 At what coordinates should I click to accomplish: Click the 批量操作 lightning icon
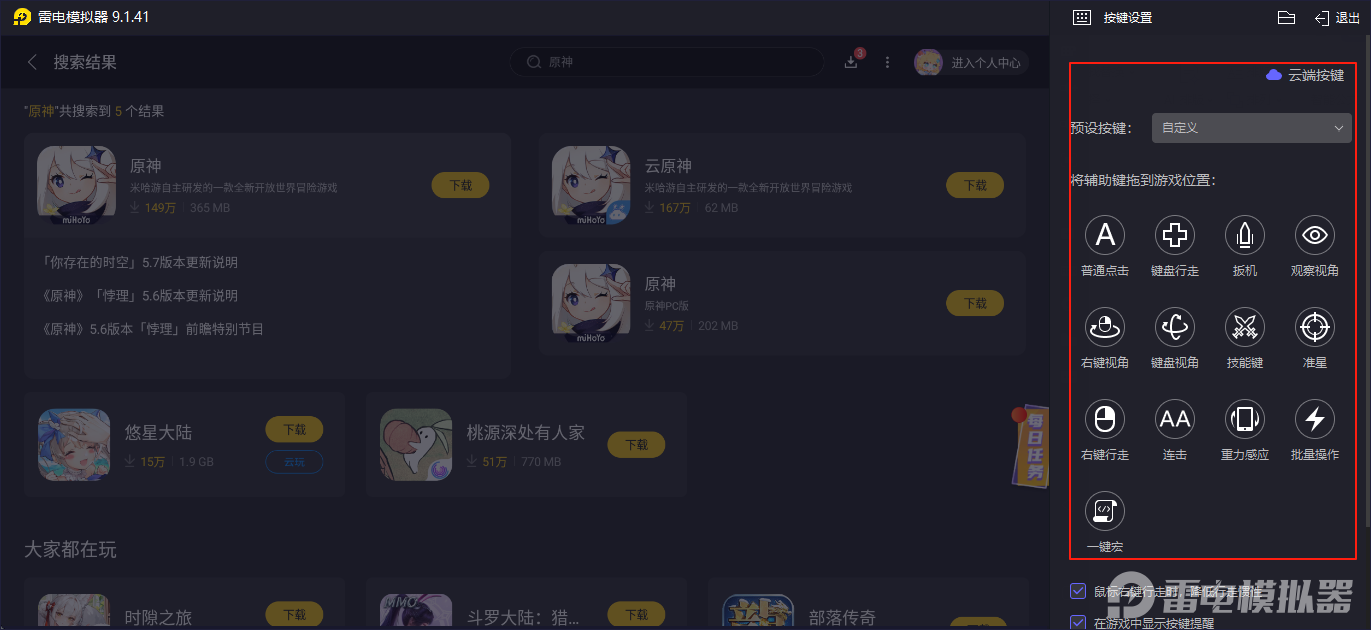1315,419
